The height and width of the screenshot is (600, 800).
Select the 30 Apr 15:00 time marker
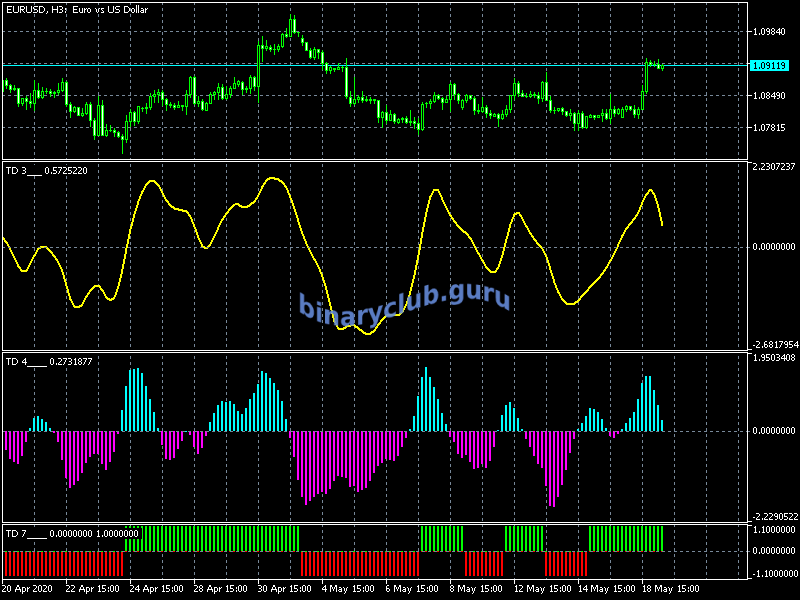pos(283,588)
